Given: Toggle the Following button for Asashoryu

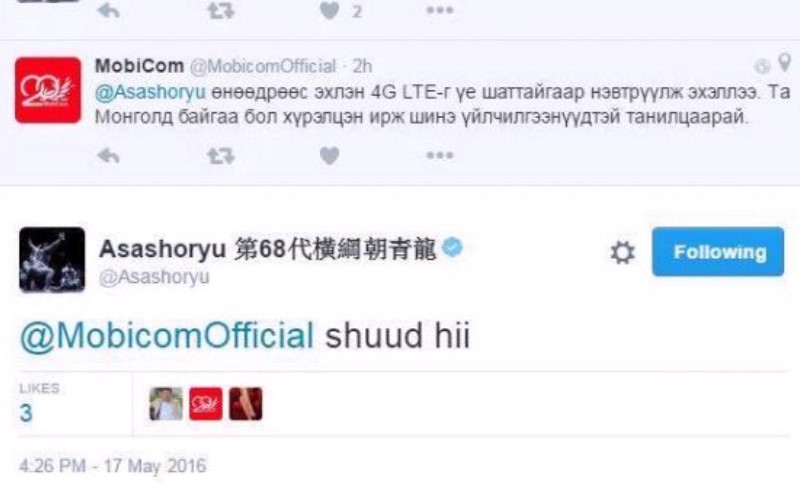Looking at the screenshot, I should click(x=718, y=252).
